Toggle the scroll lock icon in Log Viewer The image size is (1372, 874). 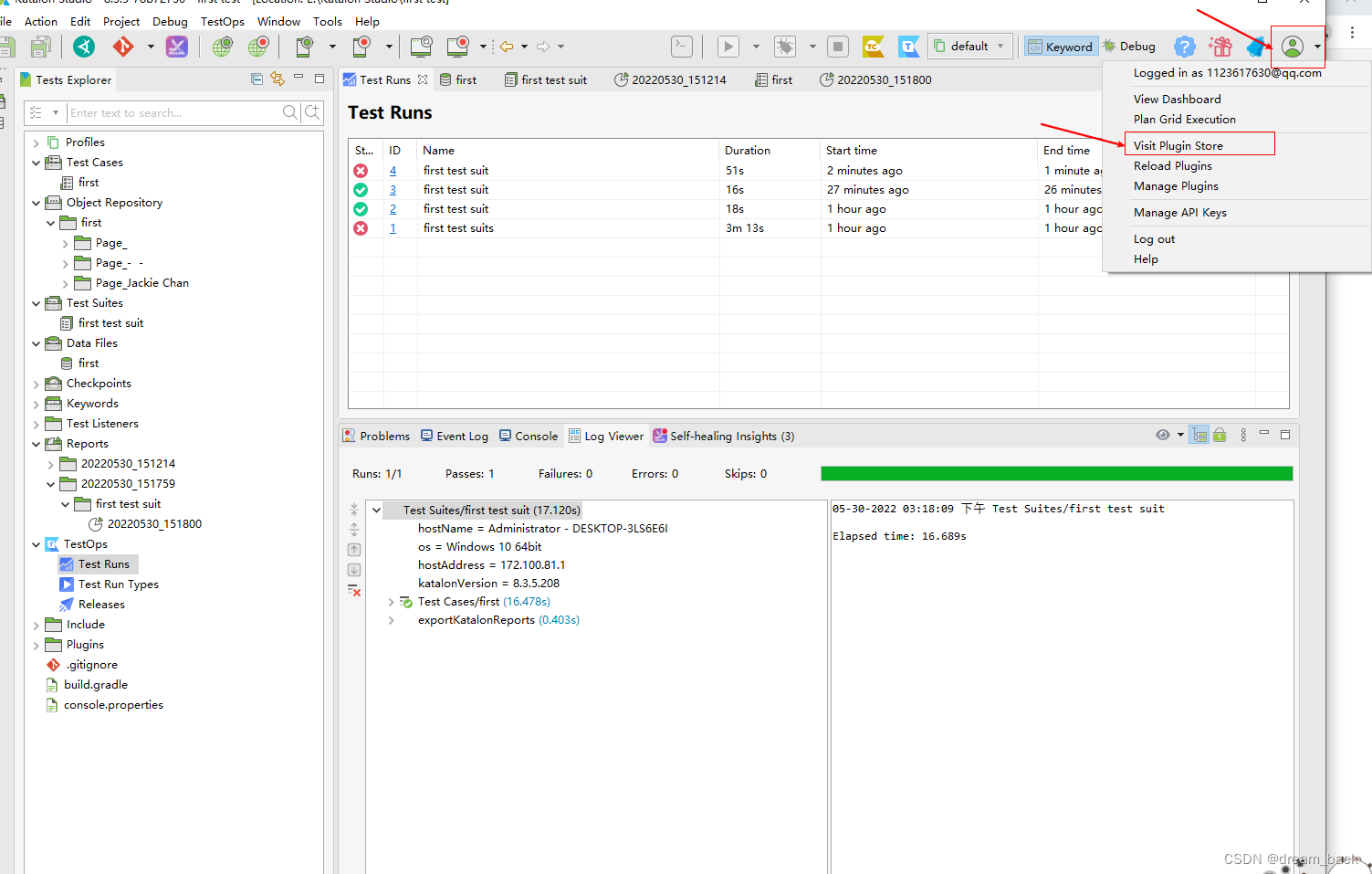(x=1220, y=436)
